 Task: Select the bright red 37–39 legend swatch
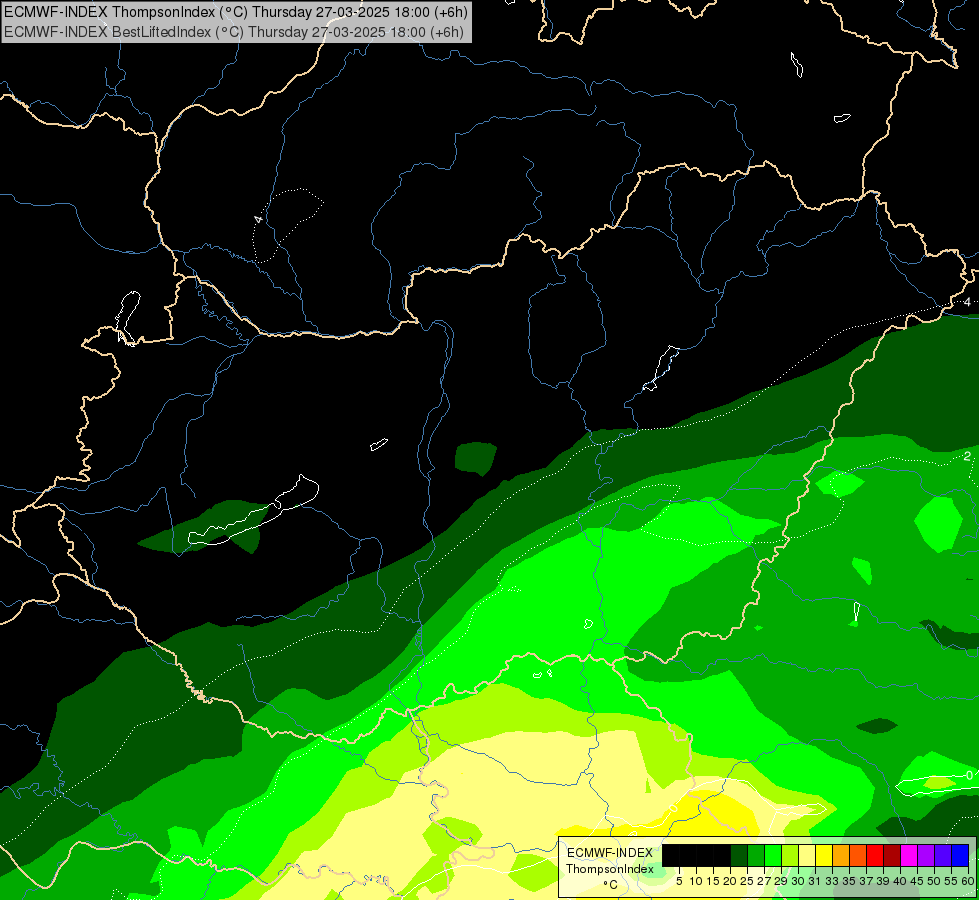(x=875, y=855)
